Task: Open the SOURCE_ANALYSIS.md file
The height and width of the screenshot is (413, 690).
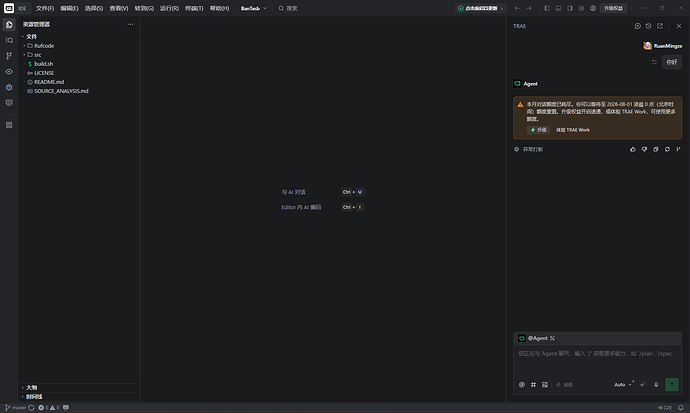Action: [61, 91]
